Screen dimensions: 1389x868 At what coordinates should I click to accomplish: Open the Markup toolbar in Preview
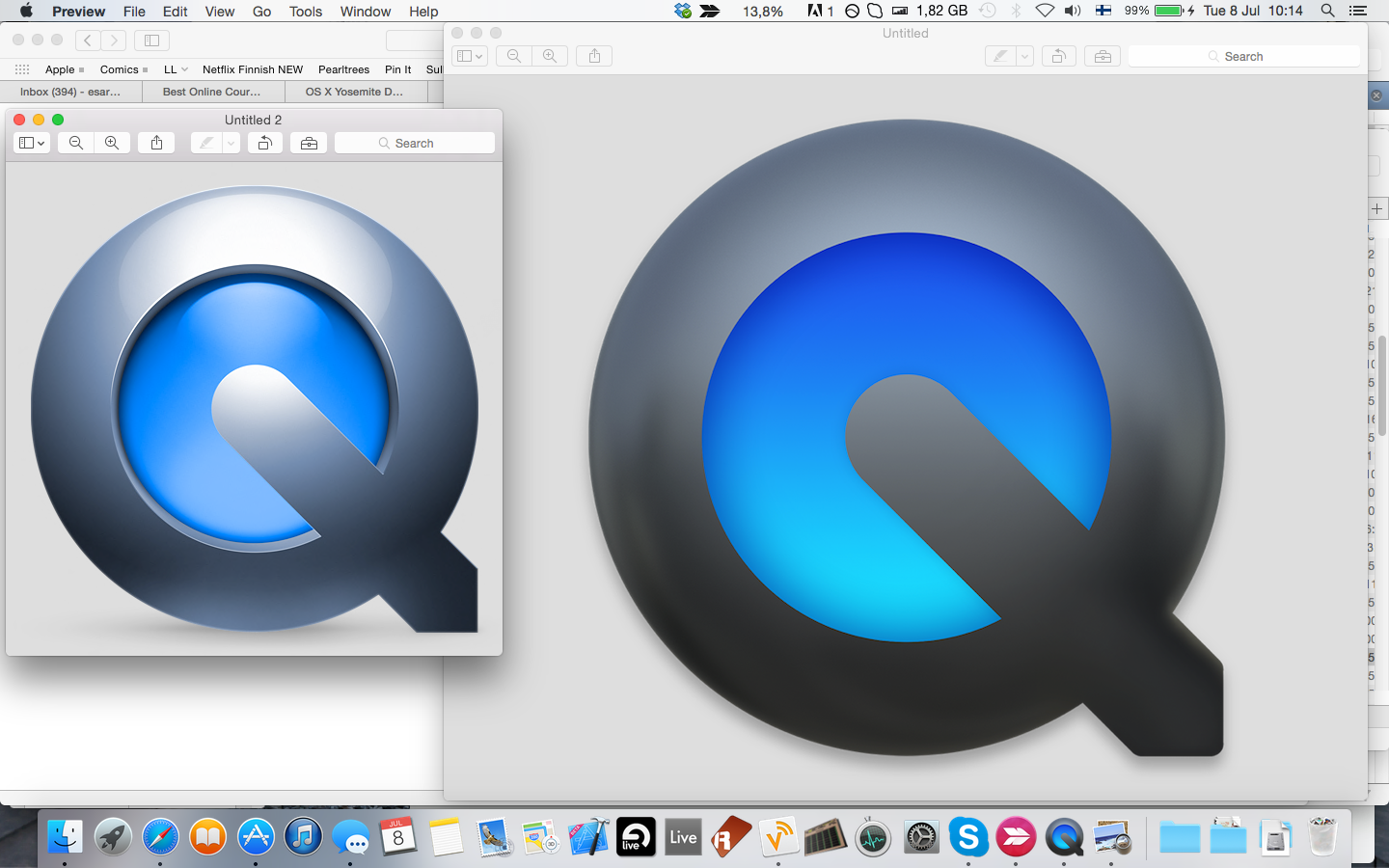coord(308,143)
